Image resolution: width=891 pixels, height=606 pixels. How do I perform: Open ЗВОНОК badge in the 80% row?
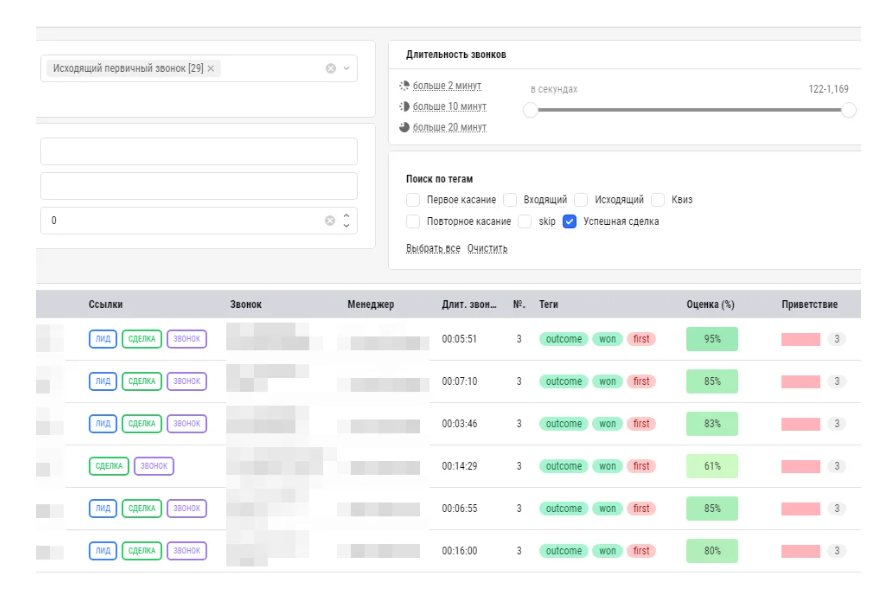(x=186, y=551)
